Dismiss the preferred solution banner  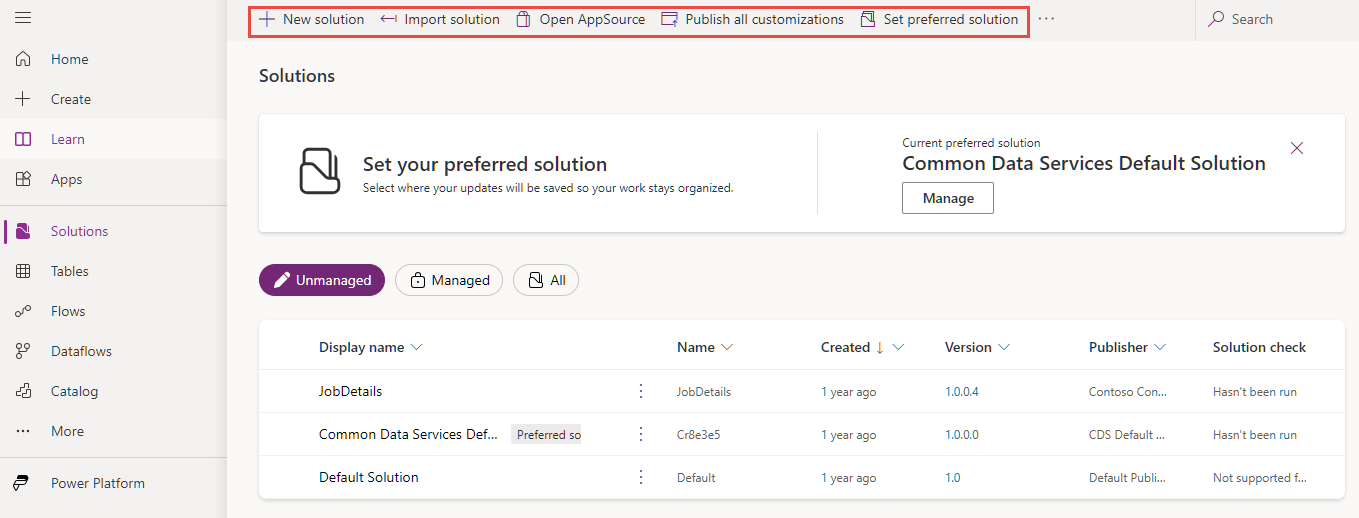[x=1297, y=148]
